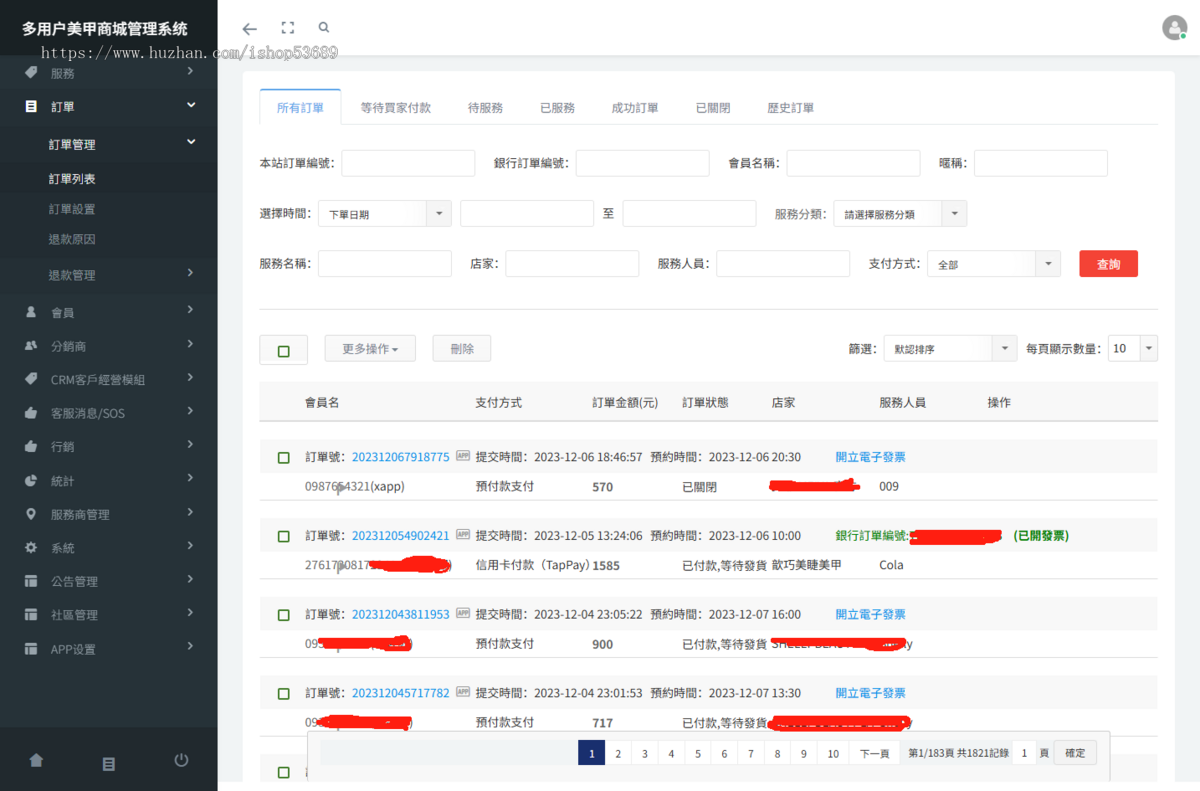Click the 服務人員 input field
This screenshot has height=791, width=1200.
(x=783, y=264)
